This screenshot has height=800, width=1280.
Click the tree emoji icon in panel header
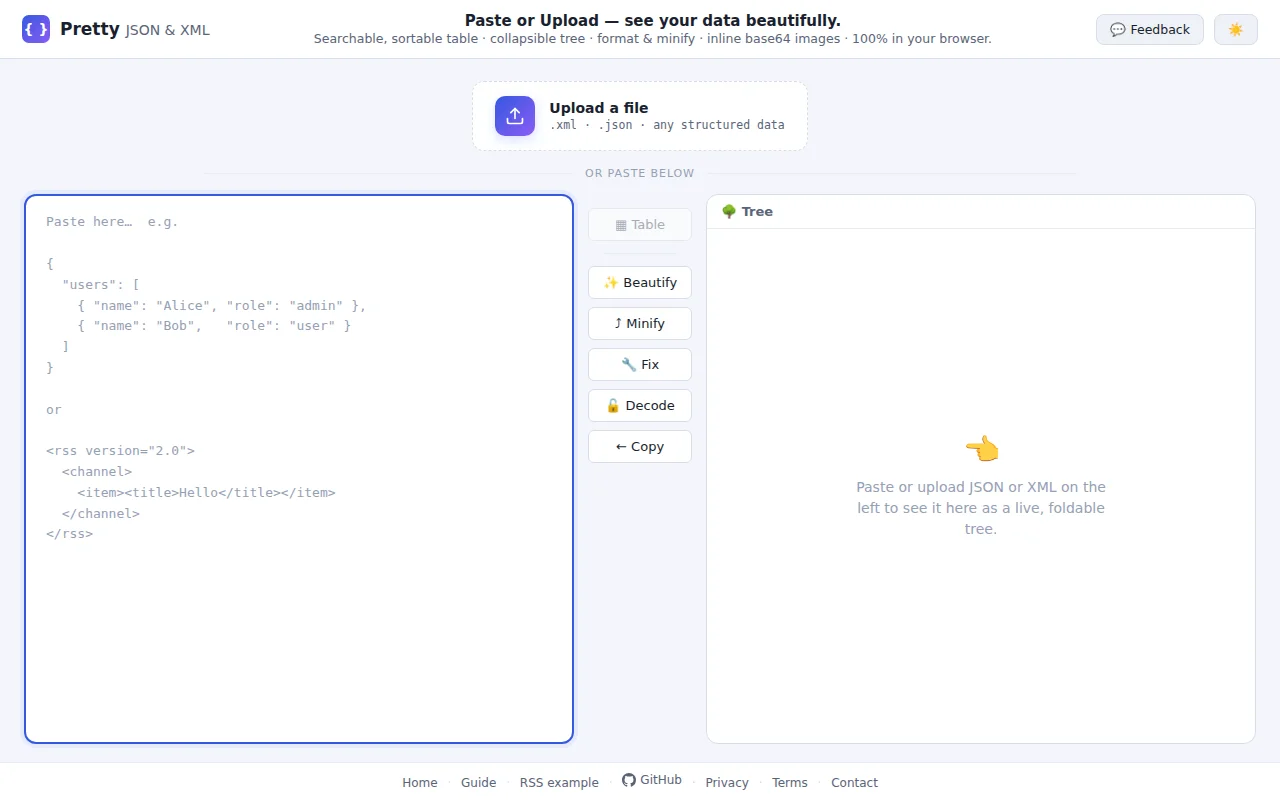pyautogui.click(x=729, y=212)
